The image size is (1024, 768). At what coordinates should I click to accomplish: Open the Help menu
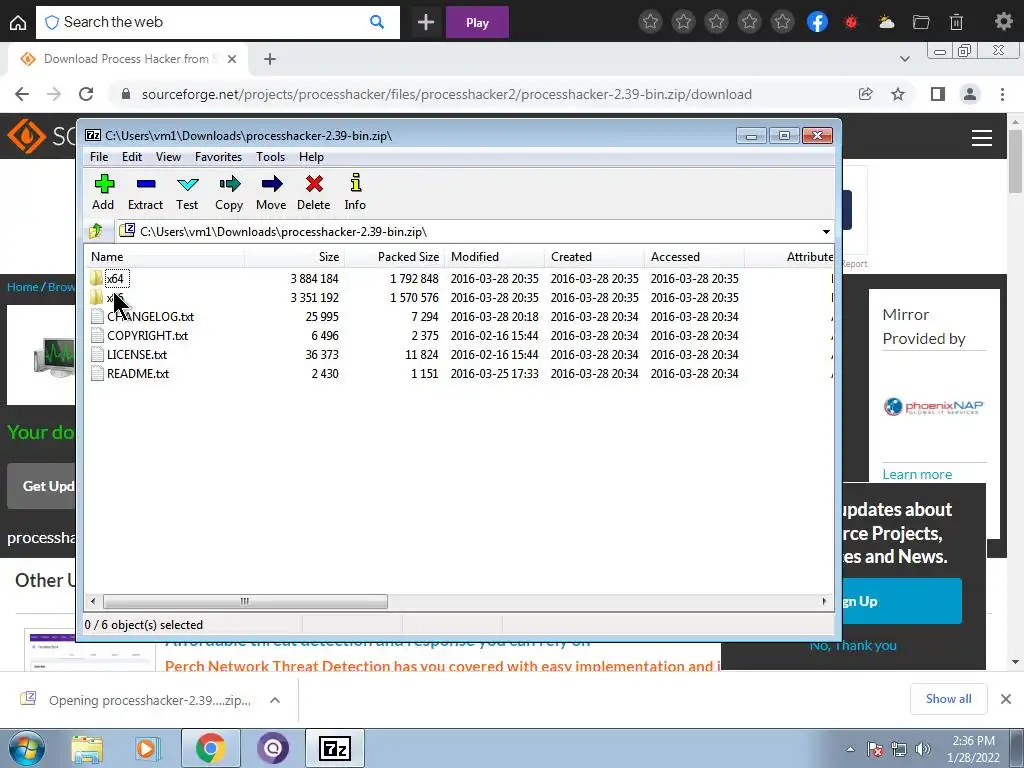click(x=311, y=157)
